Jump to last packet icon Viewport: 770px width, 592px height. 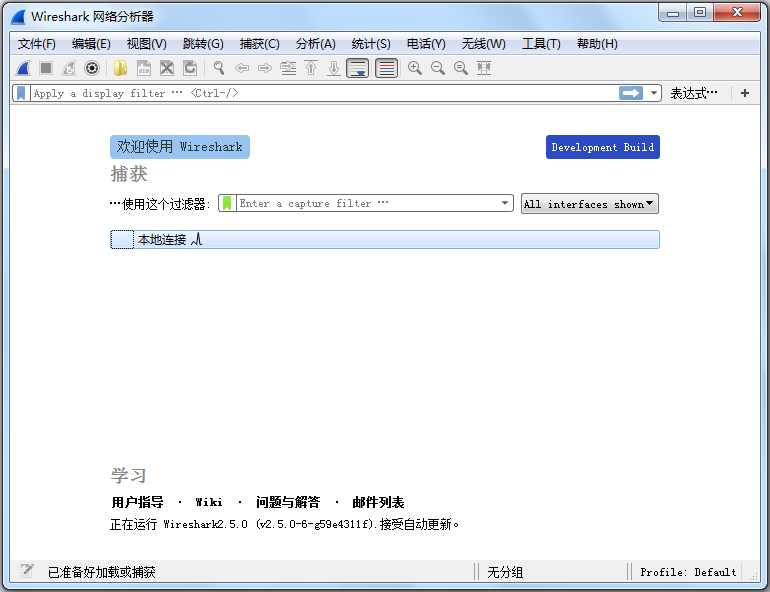pyautogui.click(x=334, y=68)
